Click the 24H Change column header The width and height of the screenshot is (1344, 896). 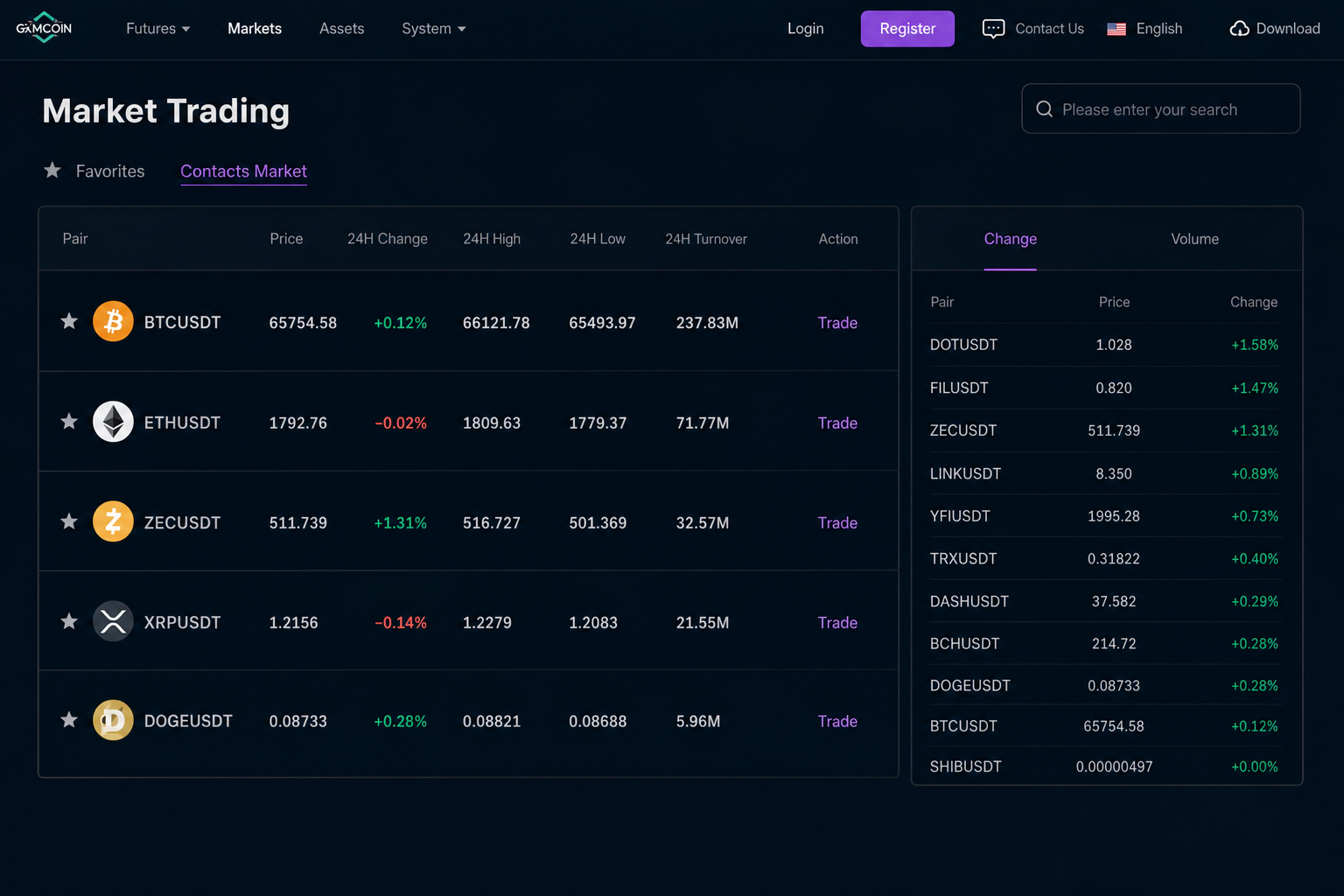coord(388,239)
